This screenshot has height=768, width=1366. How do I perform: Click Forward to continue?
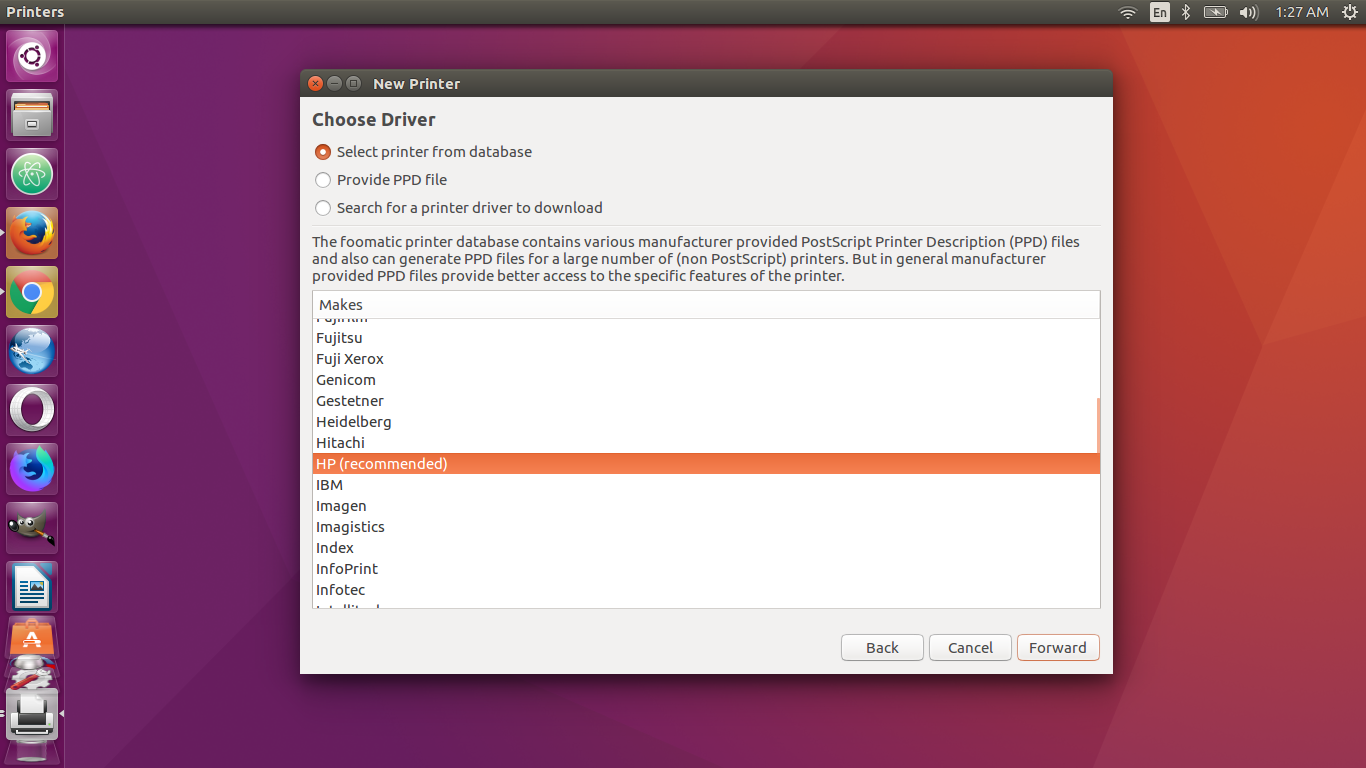coord(1058,648)
